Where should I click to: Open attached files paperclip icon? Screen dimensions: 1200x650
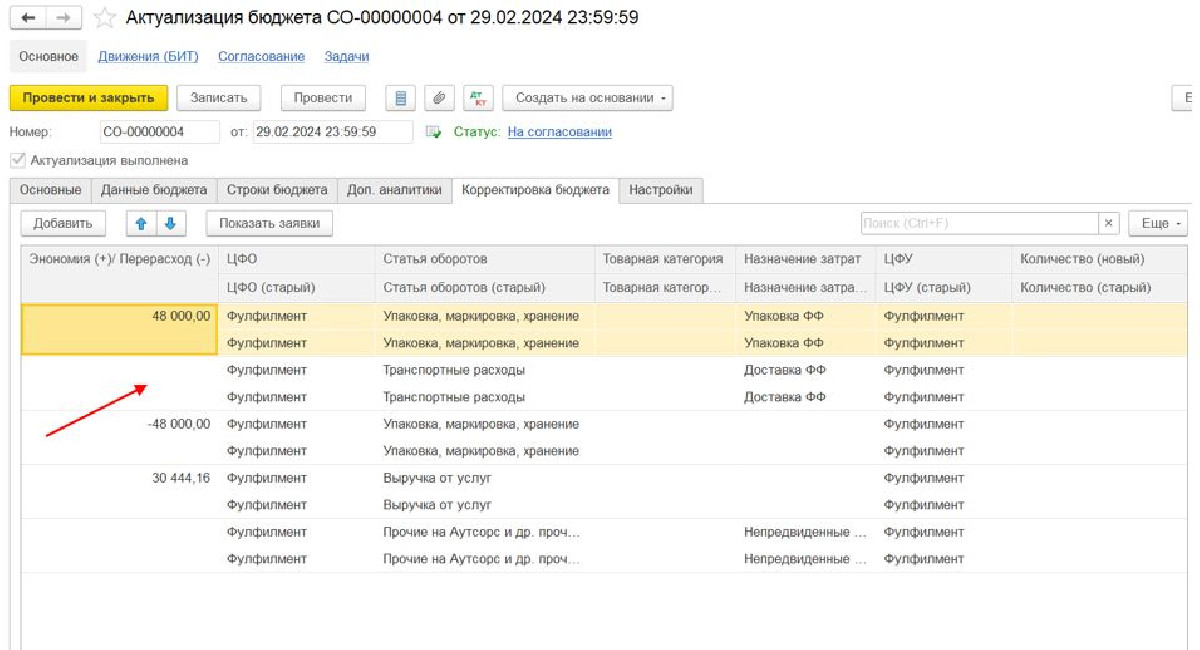pos(439,98)
